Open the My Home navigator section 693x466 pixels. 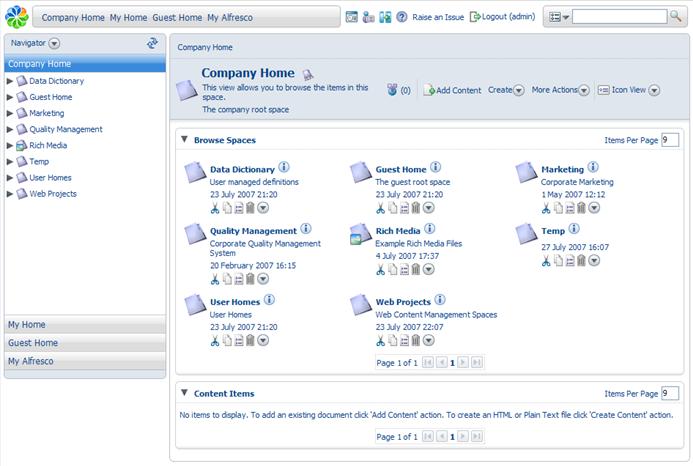point(85,325)
